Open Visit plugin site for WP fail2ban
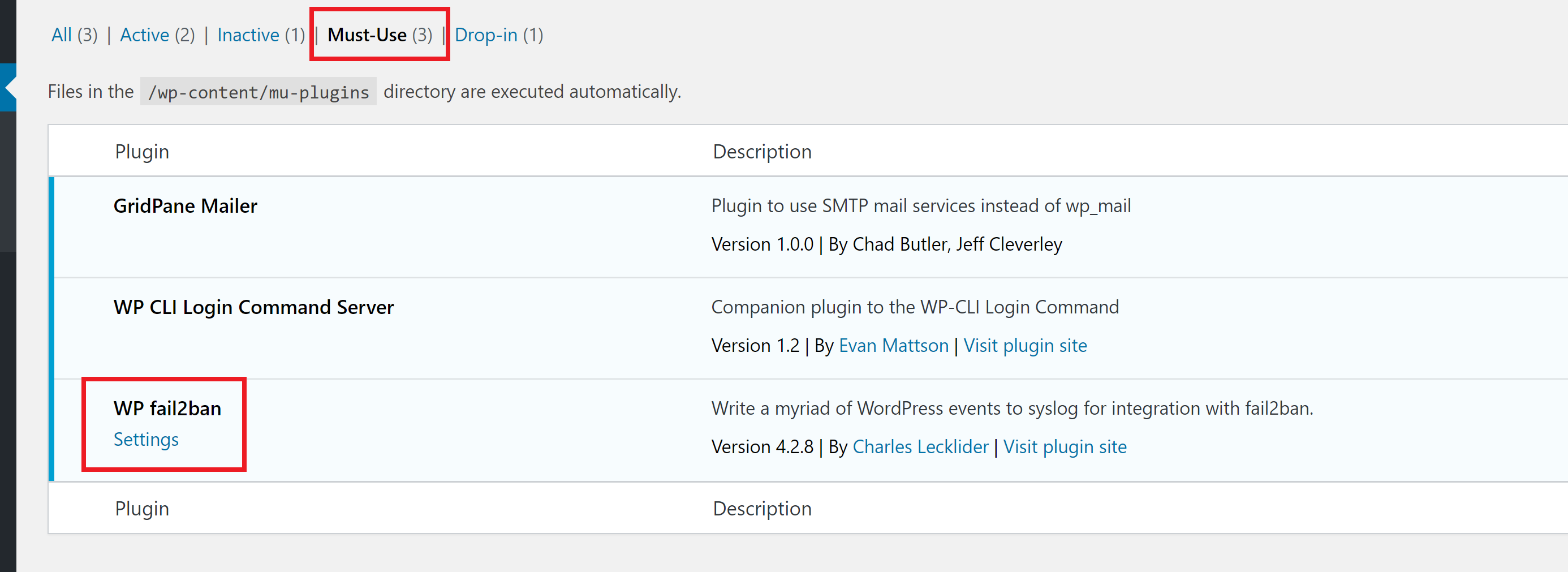 click(1065, 446)
